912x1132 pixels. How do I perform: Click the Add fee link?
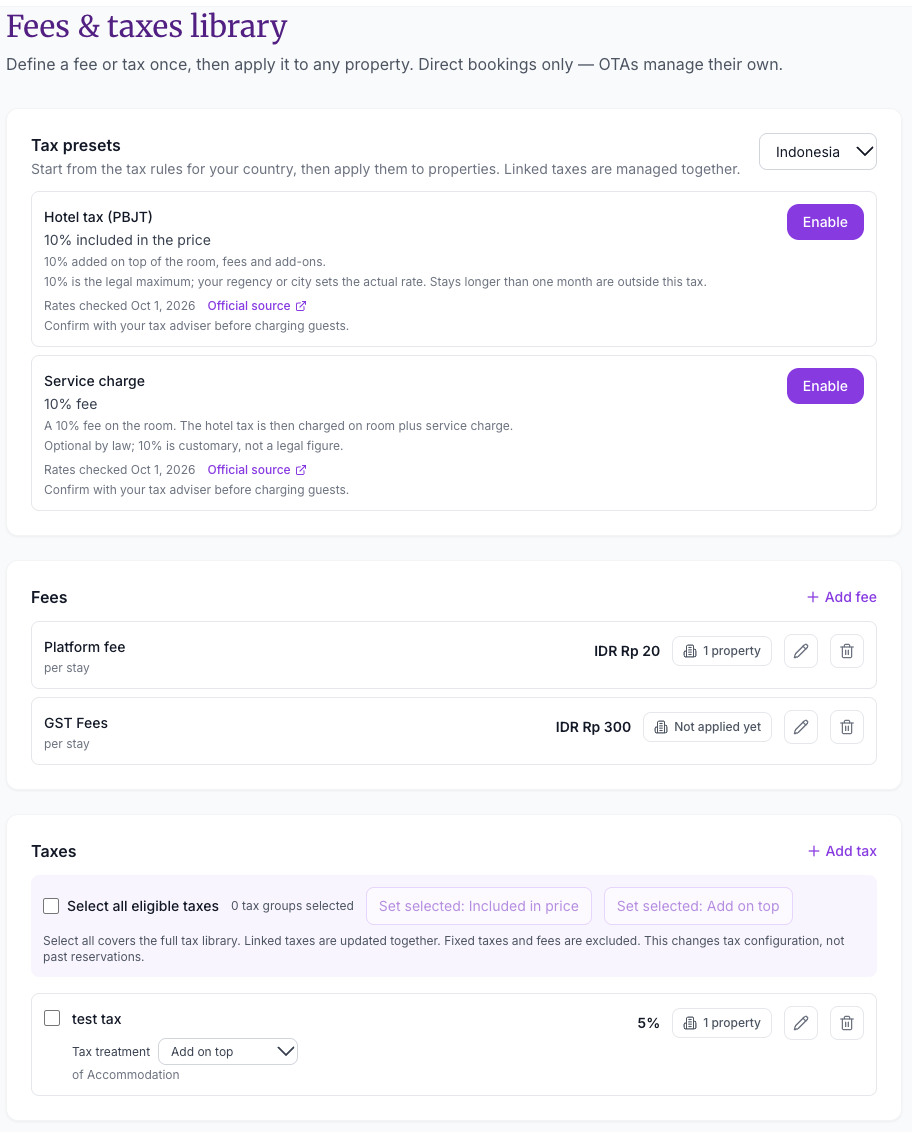point(841,597)
